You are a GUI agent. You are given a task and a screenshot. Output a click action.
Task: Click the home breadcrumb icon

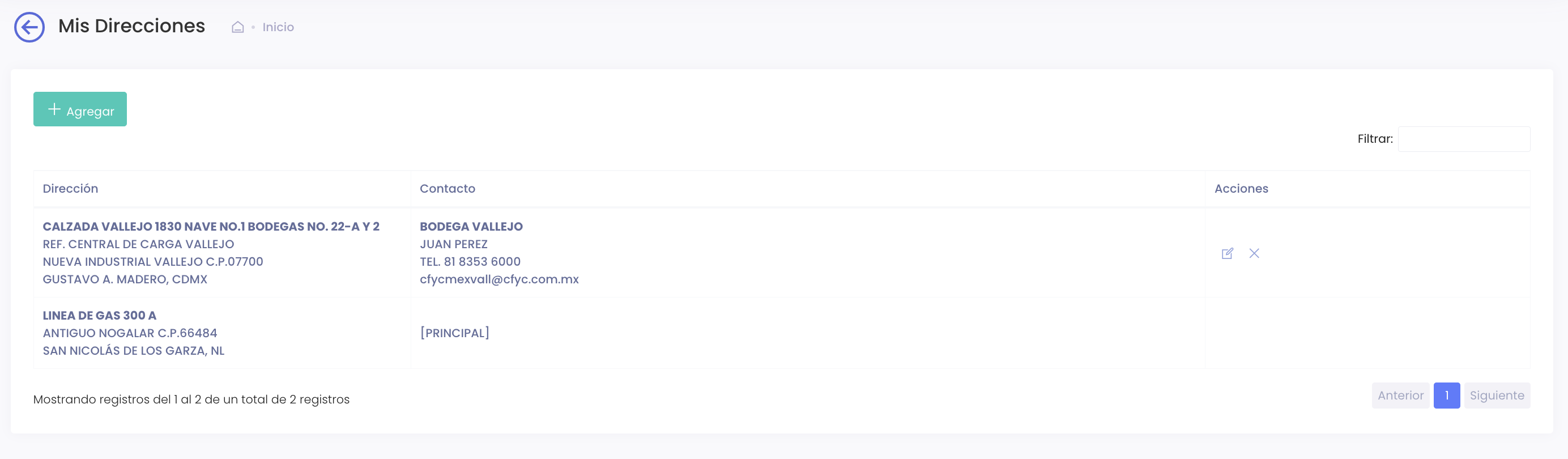pos(237,27)
